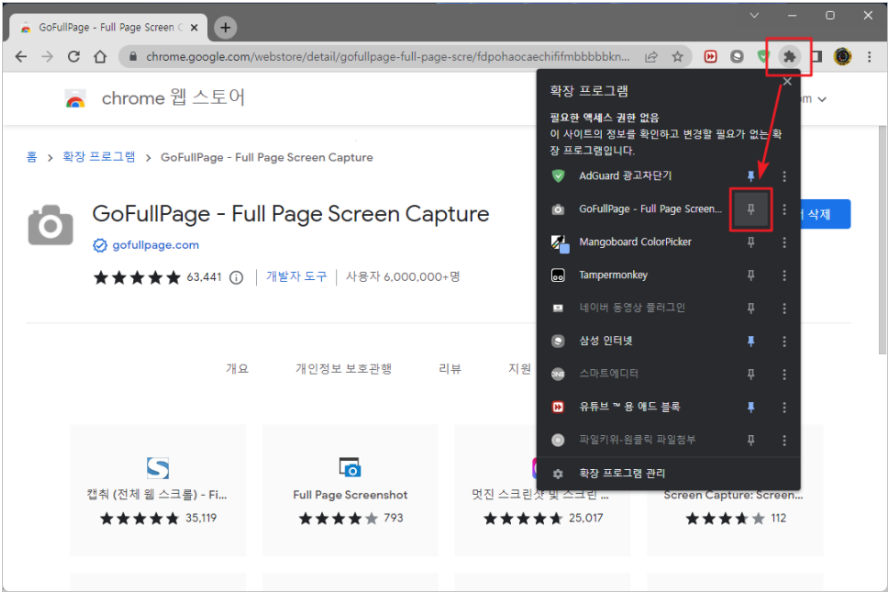
Task: Go to 확장 프로그램 breadcrumb link
Action: click(x=99, y=157)
